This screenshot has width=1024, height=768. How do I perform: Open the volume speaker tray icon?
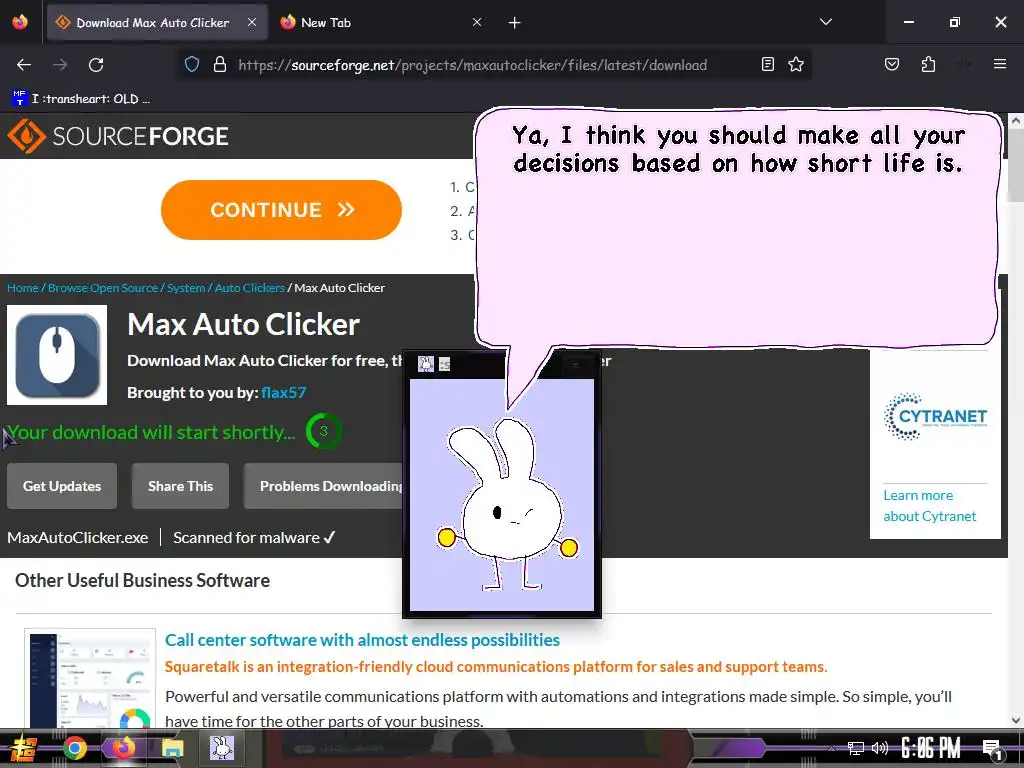[880, 748]
